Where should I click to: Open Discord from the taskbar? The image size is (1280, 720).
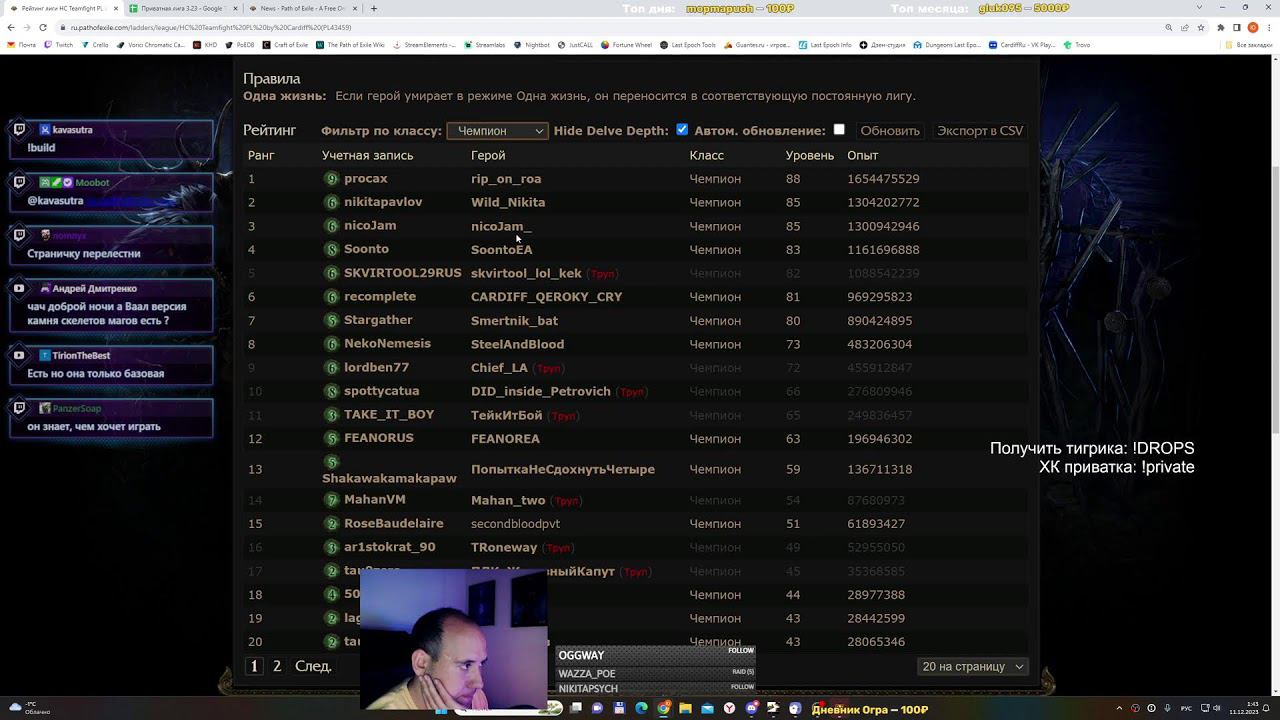tap(751, 708)
